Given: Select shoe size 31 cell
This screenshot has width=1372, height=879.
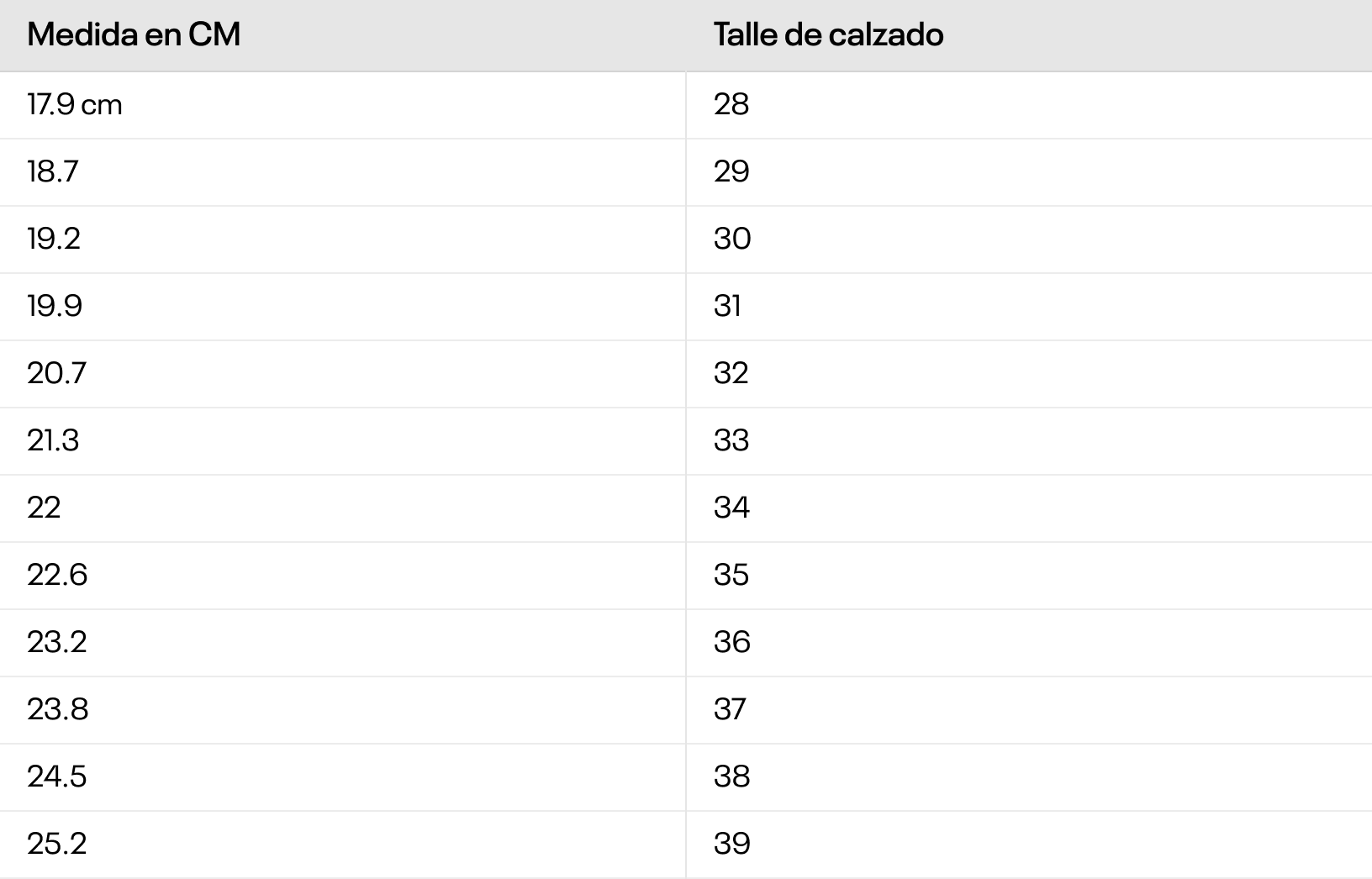Looking at the screenshot, I should tap(728, 306).
